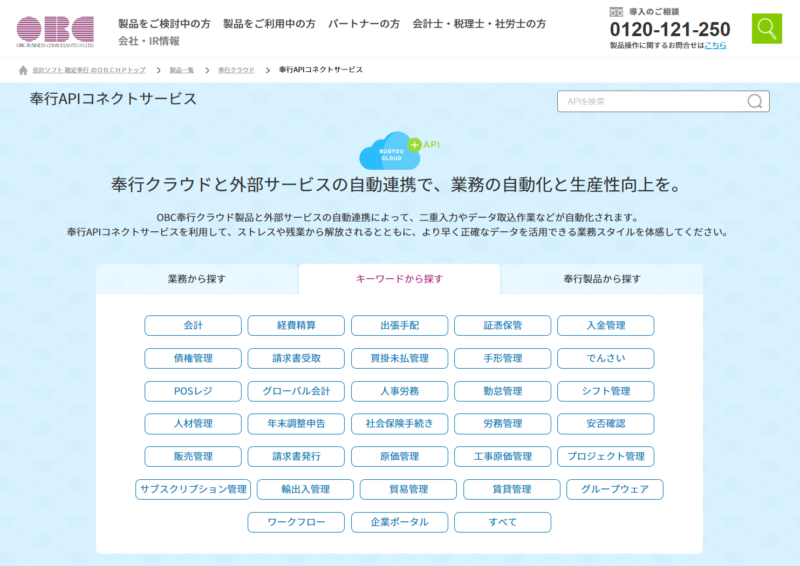Choose the 貿易管理 keyword
The width and height of the screenshot is (800, 566).
[x=408, y=489]
